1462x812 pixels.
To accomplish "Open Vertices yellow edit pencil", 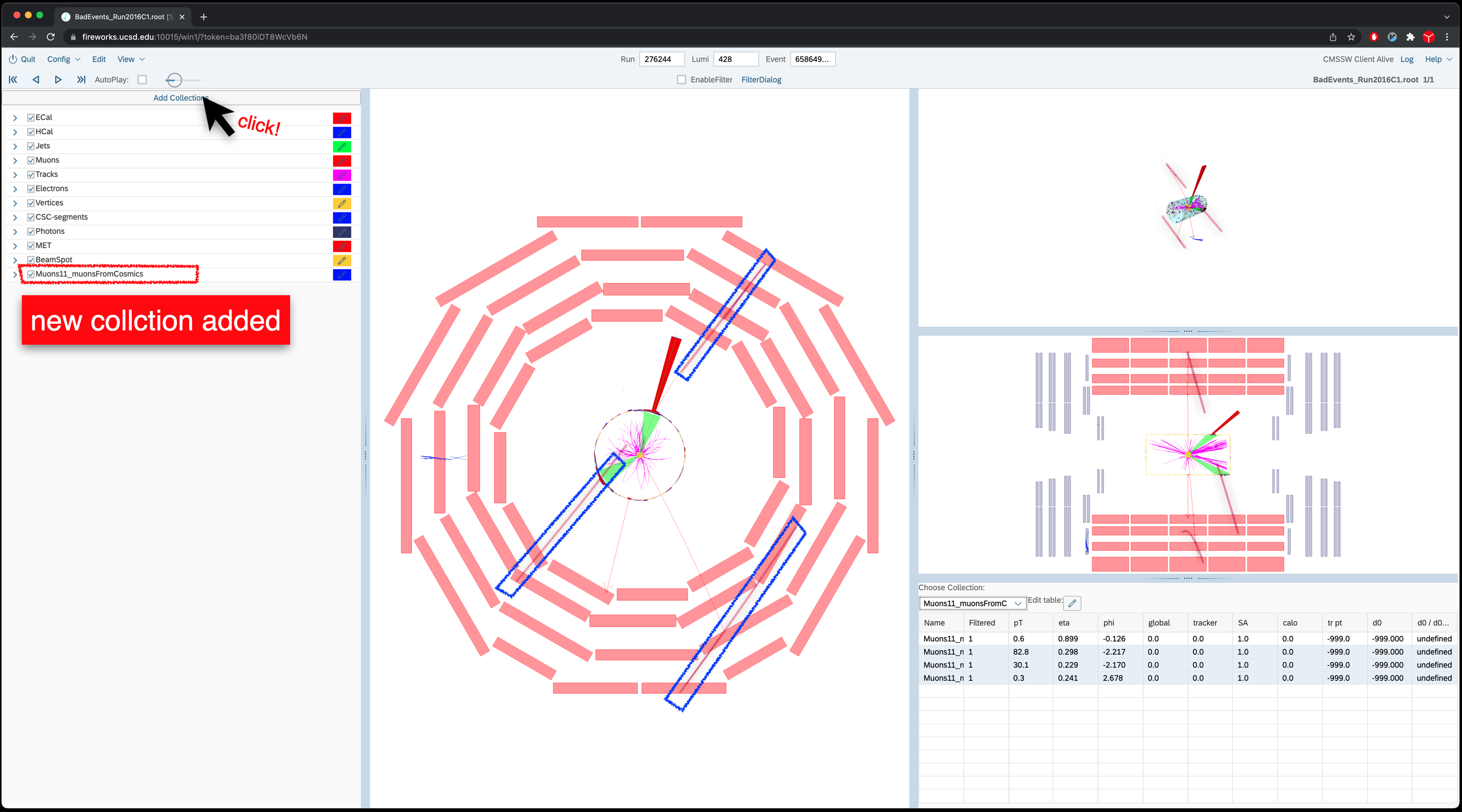I will pyautogui.click(x=341, y=203).
